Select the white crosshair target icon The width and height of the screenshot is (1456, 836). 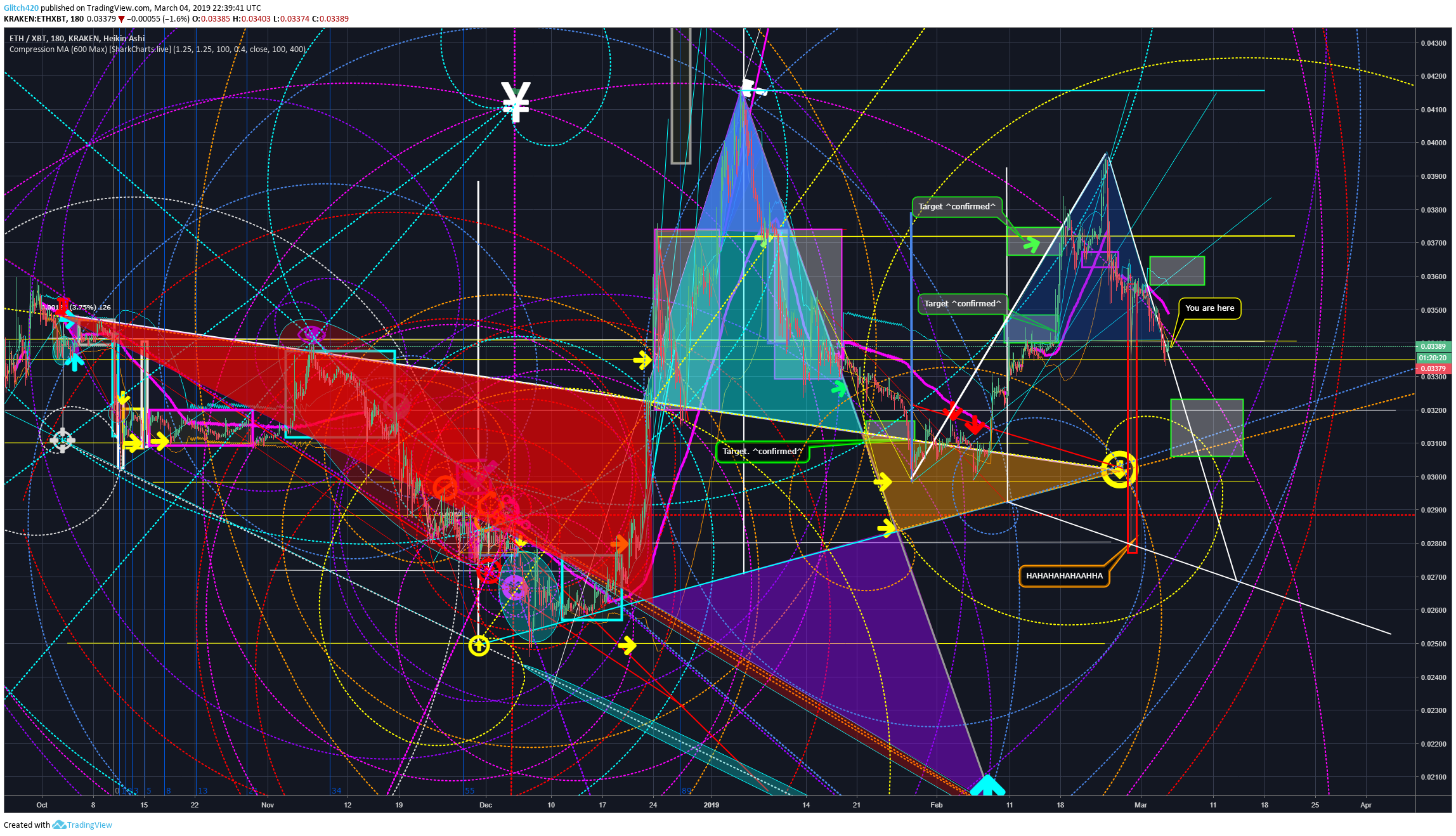pos(62,440)
